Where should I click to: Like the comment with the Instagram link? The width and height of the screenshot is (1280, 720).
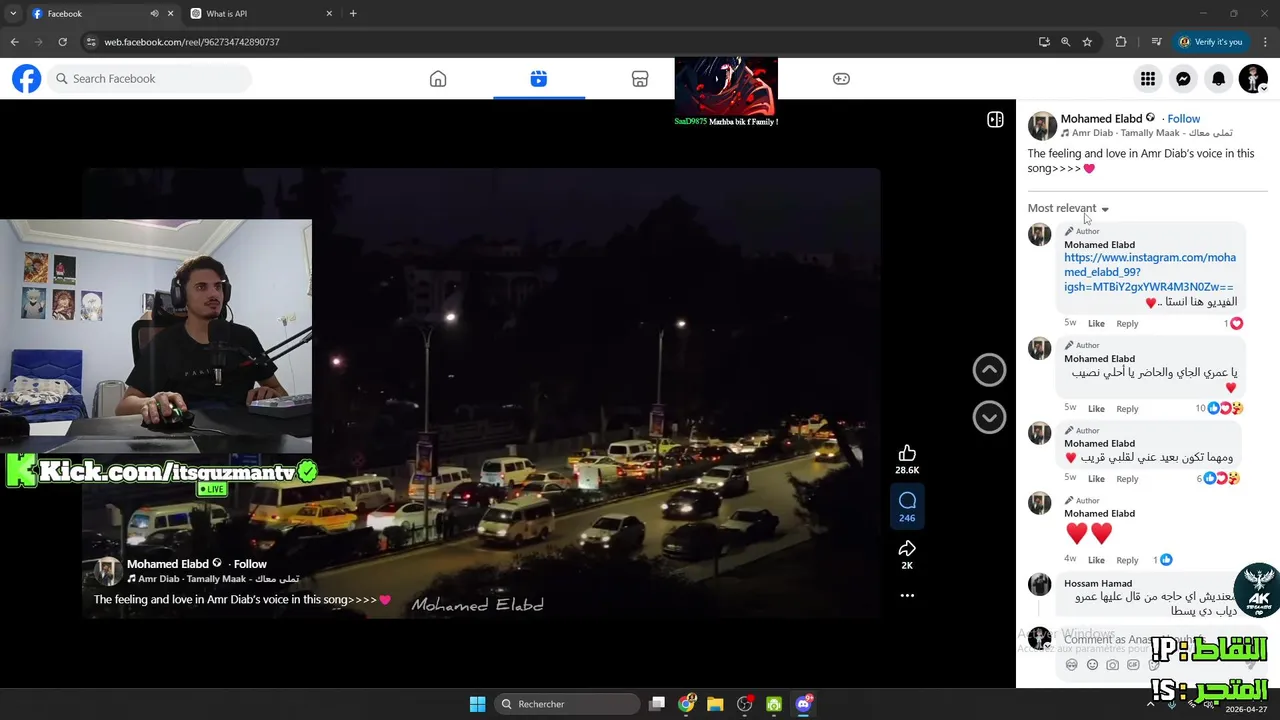[1096, 324]
